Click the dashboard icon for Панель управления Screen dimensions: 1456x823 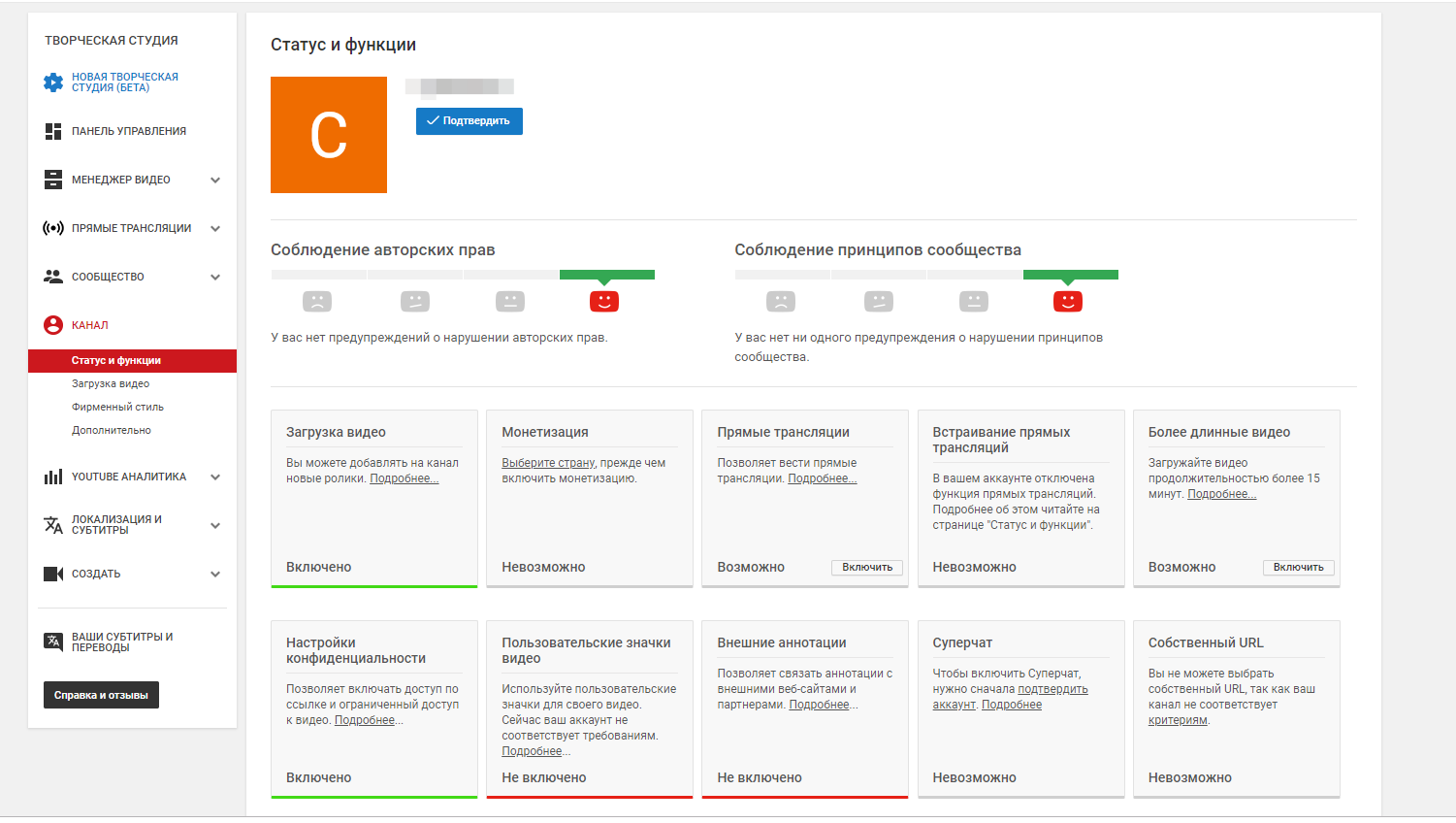[x=53, y=131]
